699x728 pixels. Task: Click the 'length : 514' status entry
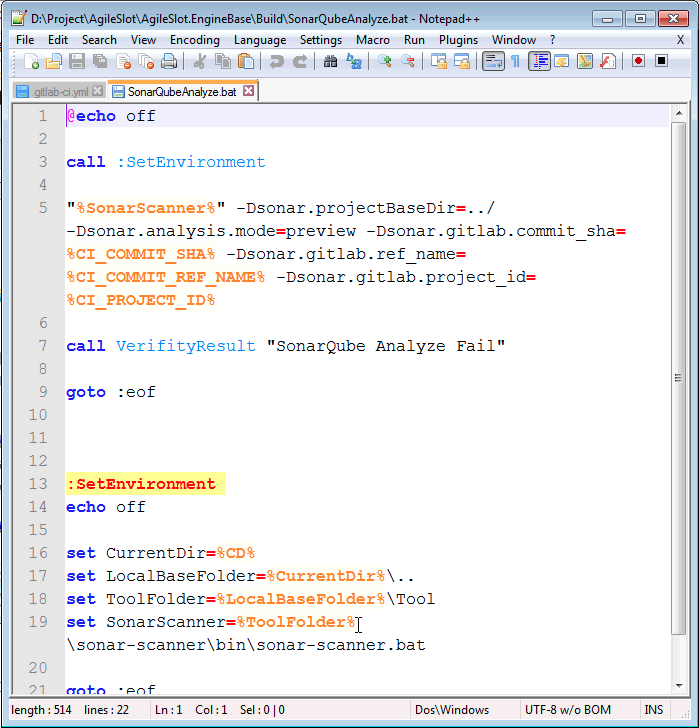41,710
